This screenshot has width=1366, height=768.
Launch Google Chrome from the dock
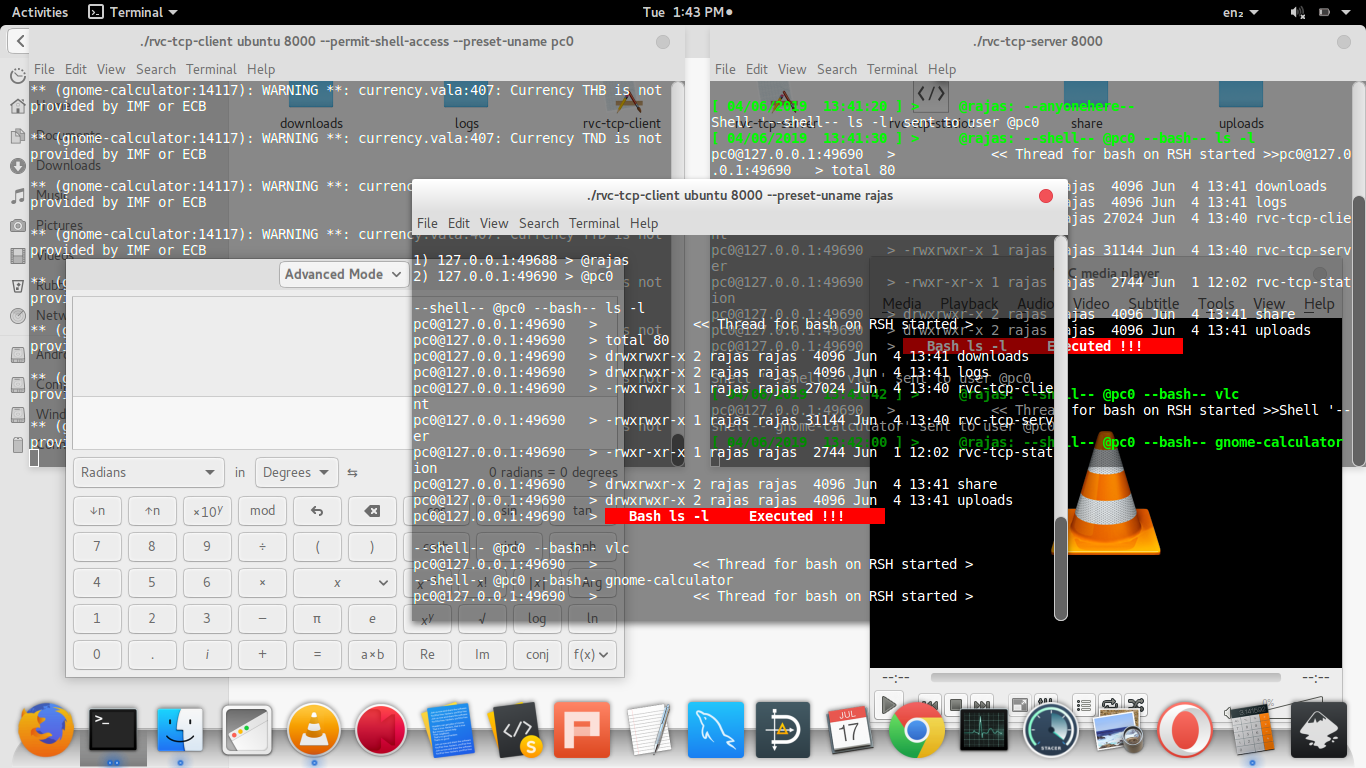(917, 729)
